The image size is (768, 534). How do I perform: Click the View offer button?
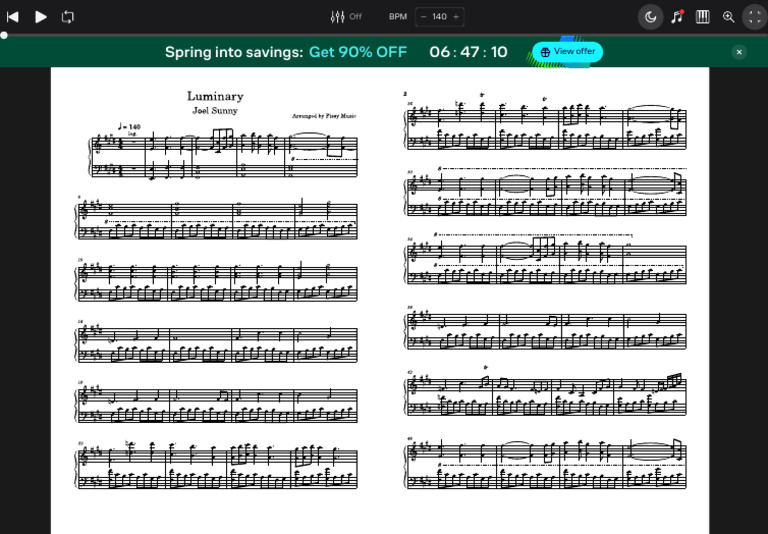pos(568,51)
